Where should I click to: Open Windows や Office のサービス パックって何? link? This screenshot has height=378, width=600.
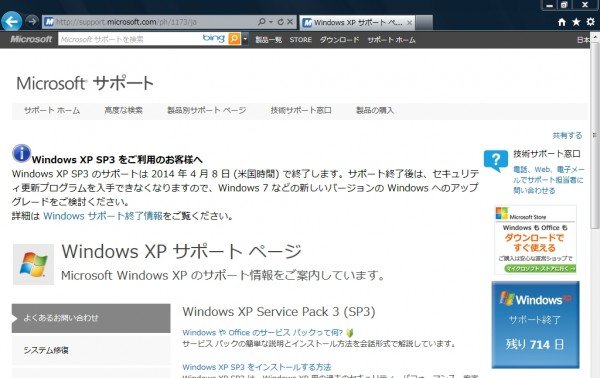pyautogui.click(x=262, y=332)
